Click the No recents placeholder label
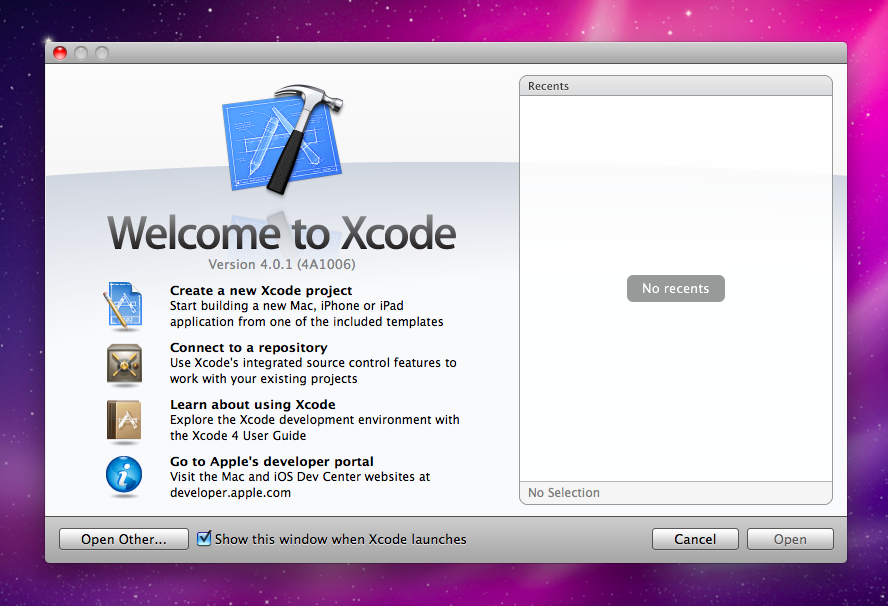 tap(676, 288)
